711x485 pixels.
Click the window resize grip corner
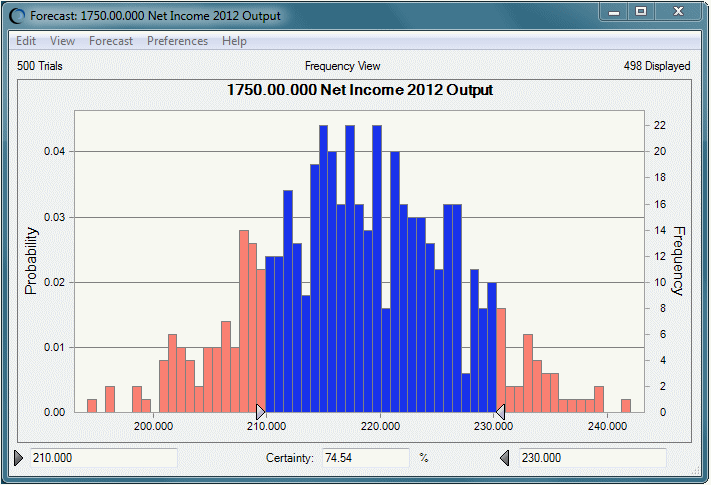point(696,471)
